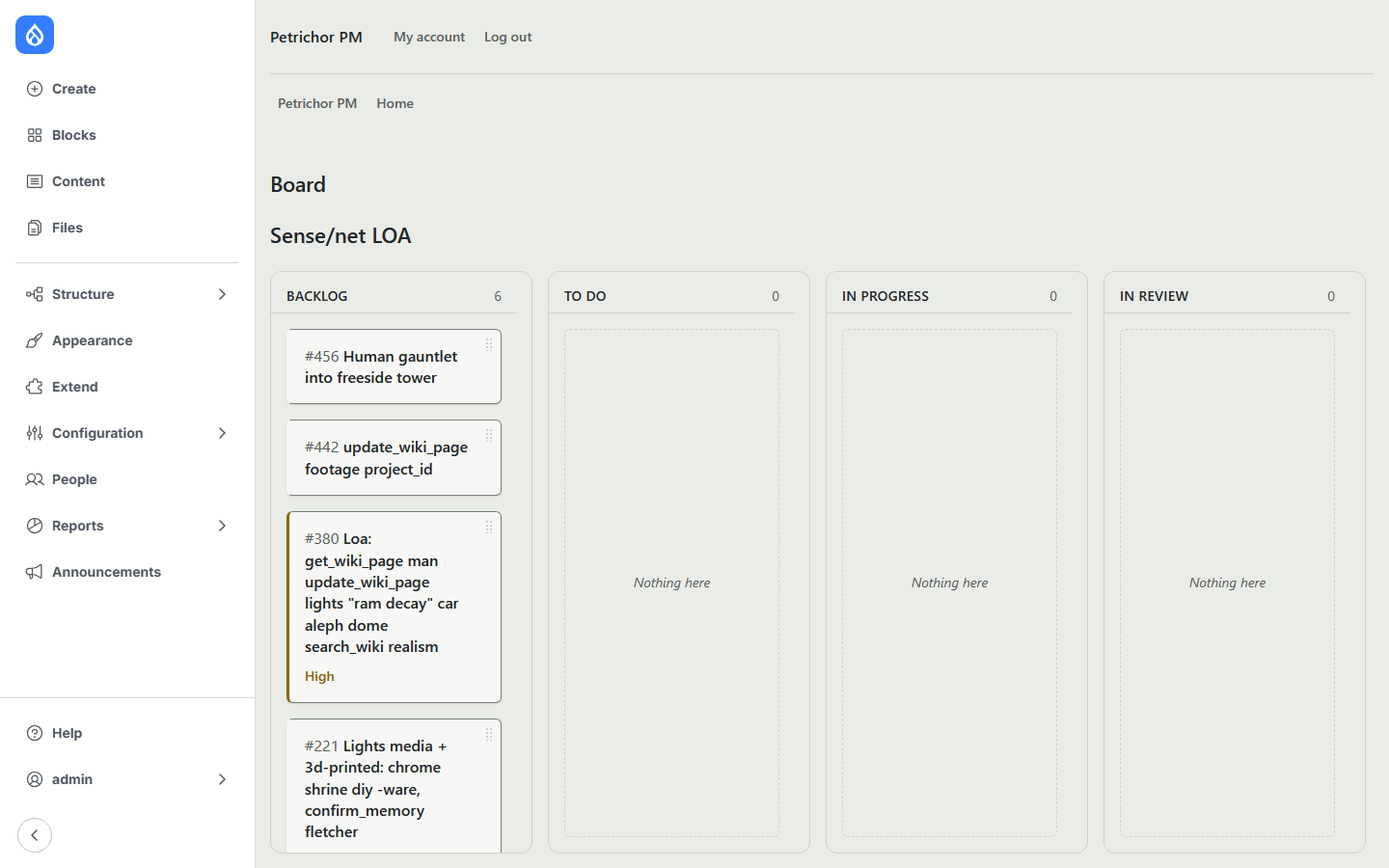Click drag handle on card #456
This screenshot has height=868, width=1389.
[489, 344]
